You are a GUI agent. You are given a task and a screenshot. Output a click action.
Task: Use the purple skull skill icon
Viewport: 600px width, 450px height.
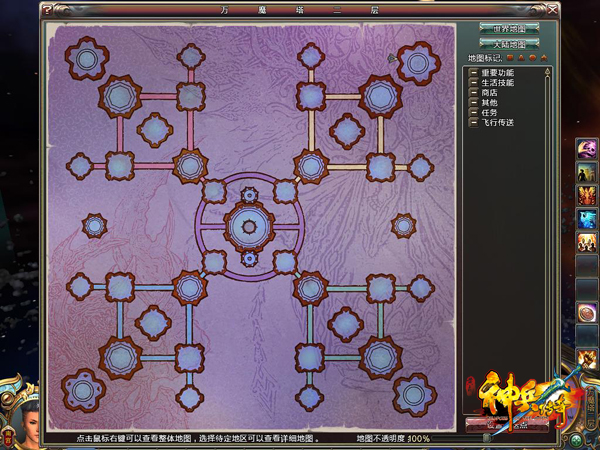pyautogui.click(x=587, y=149)
